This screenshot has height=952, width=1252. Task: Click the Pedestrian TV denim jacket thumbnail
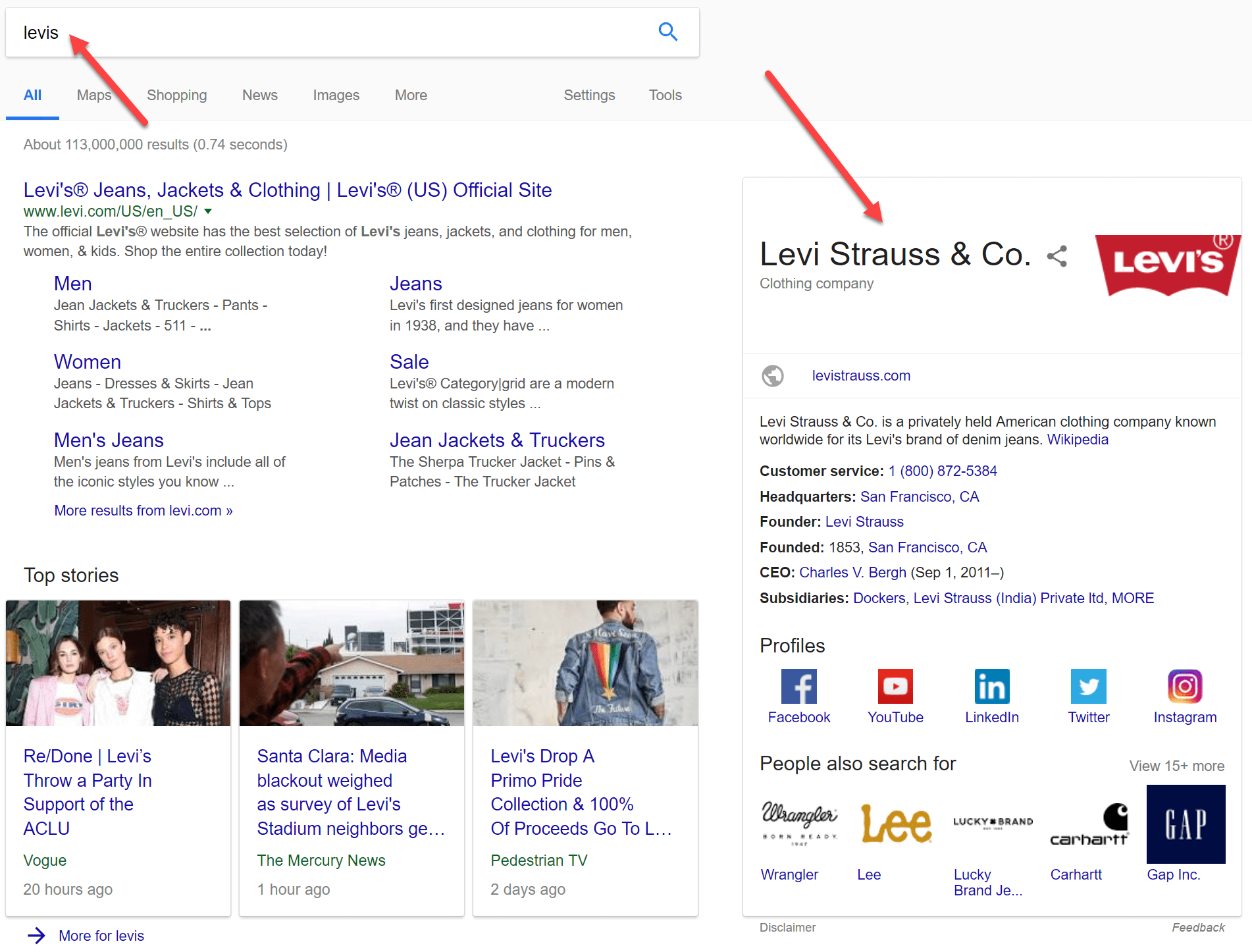click(586, 663)
